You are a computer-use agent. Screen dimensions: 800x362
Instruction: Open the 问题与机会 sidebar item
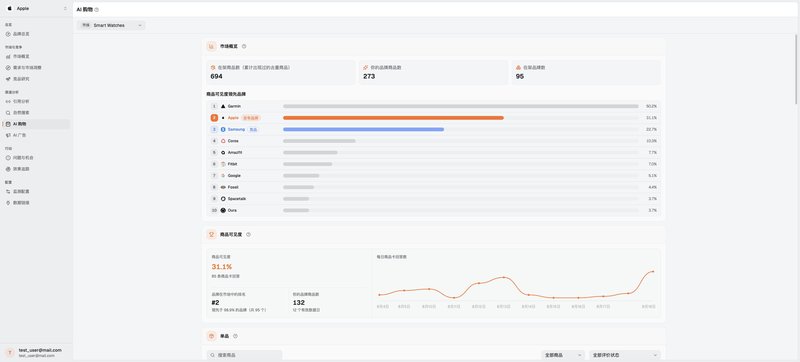click(36, 158)
